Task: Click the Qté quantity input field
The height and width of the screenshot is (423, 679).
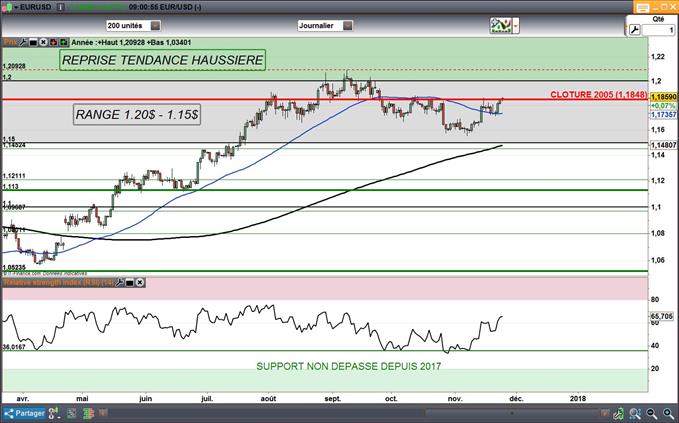Action: (x=659, y=30)
